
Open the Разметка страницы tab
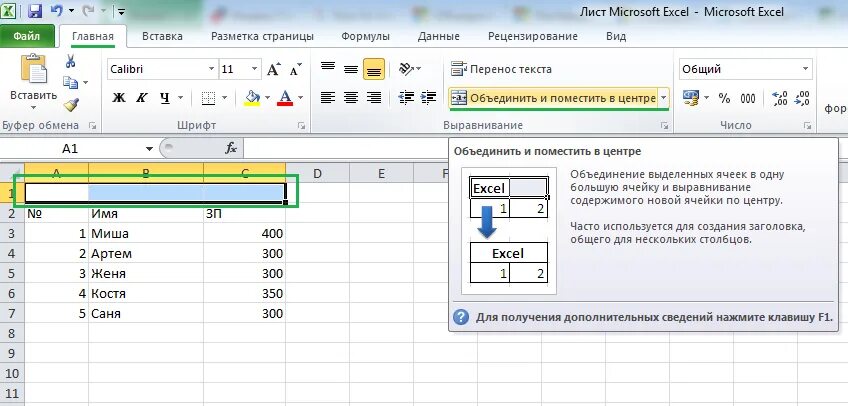point(262,36)
